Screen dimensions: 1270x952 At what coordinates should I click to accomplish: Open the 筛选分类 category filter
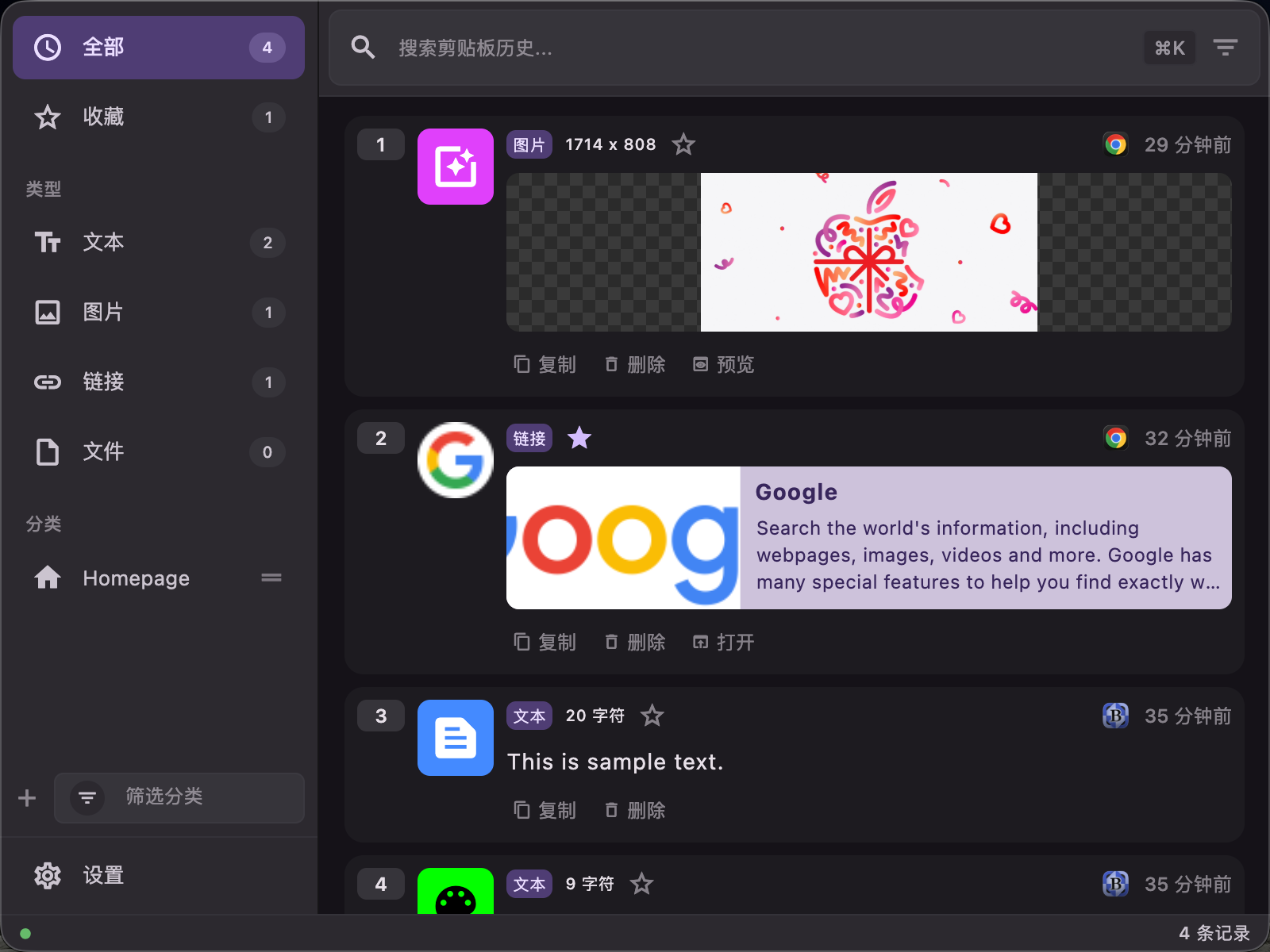point(179,797)
